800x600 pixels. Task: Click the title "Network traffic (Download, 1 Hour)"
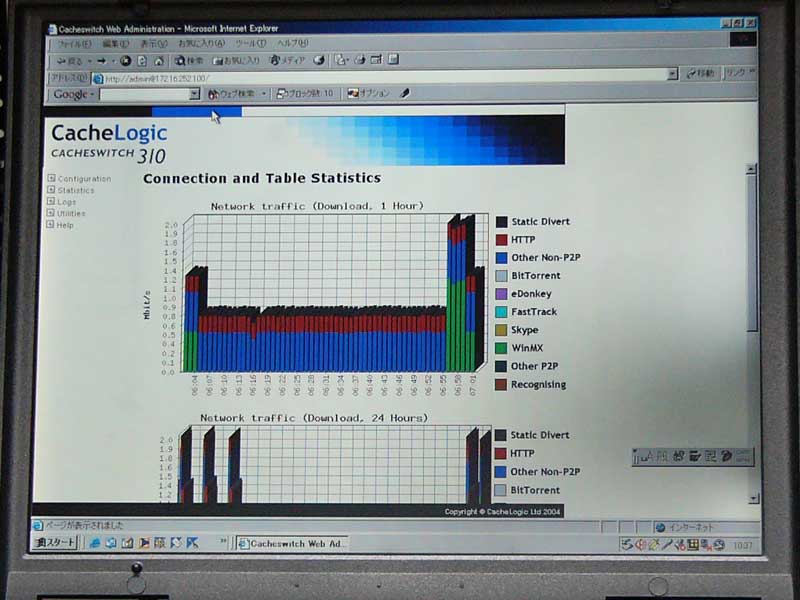click(x=317, y=206)
